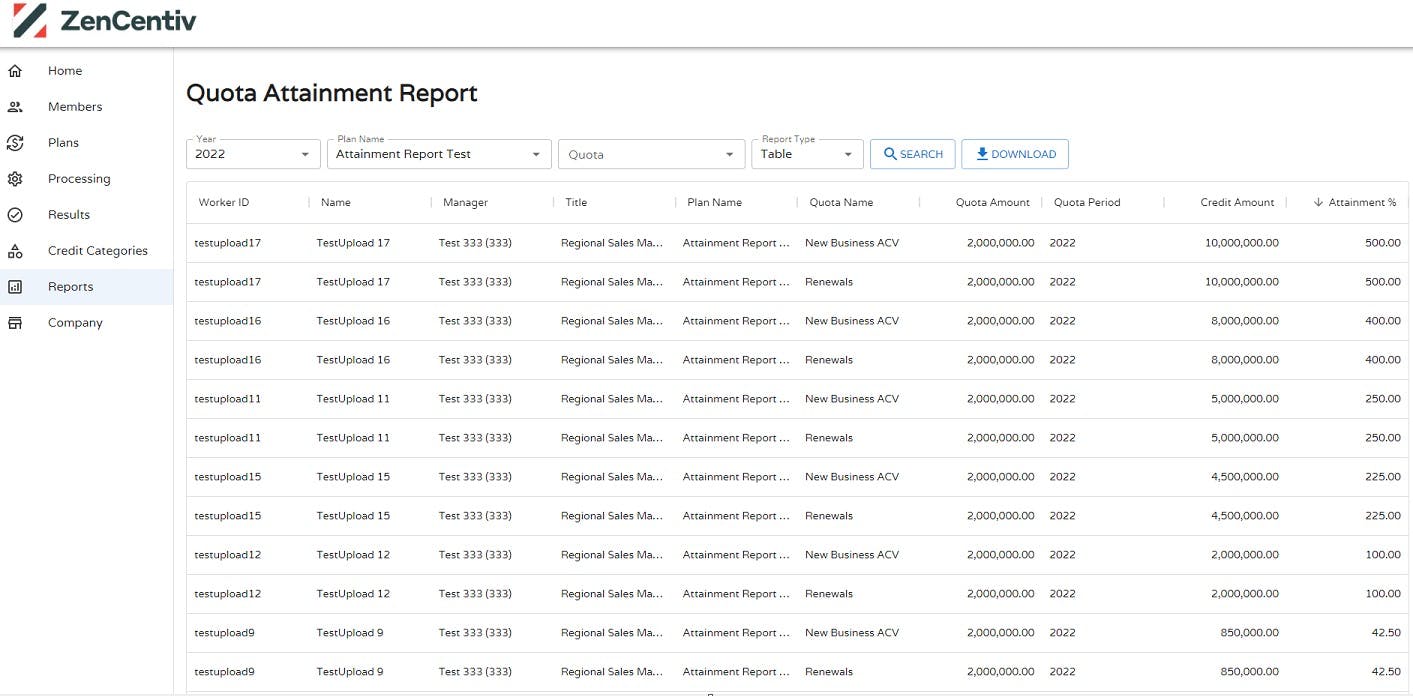Viewport: 1413px width, 696px height.
Task: Go to the Members page
Action: (86, 107)
